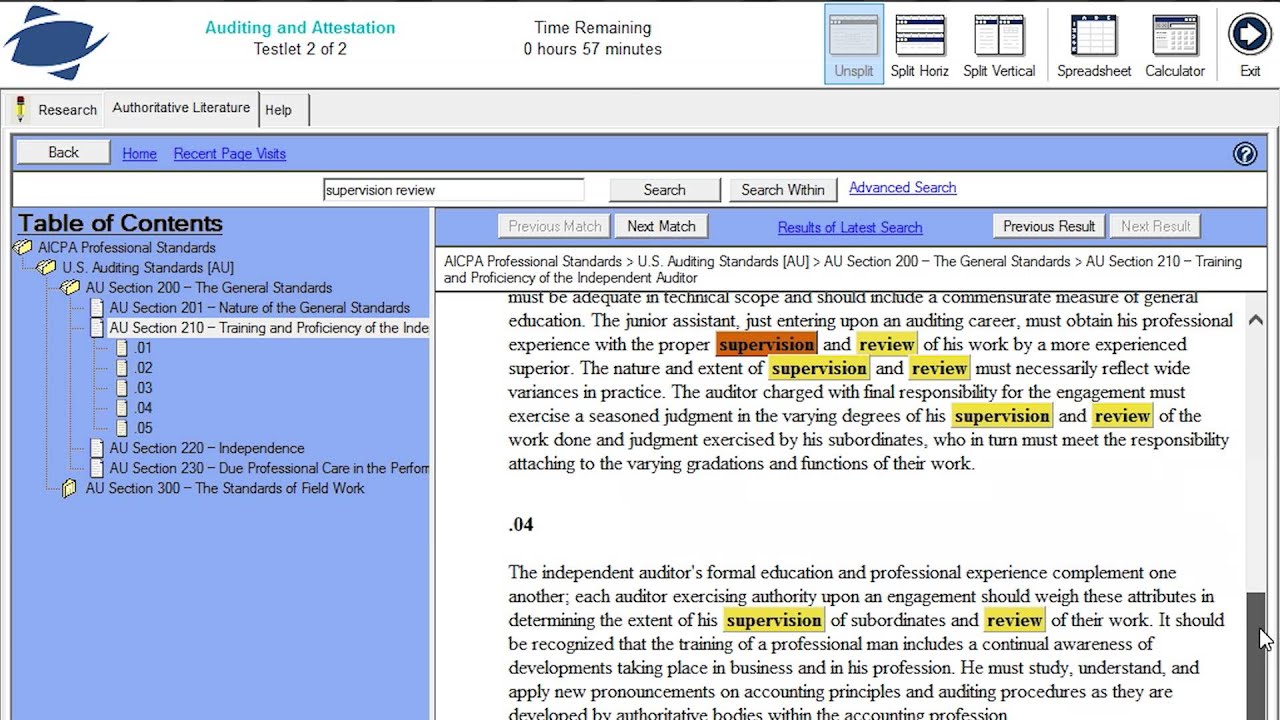Image resolution: width=1280 pixels, height=720 pixels.
Task: Click the Auditing and Attestation title
Action: [300, 27]
